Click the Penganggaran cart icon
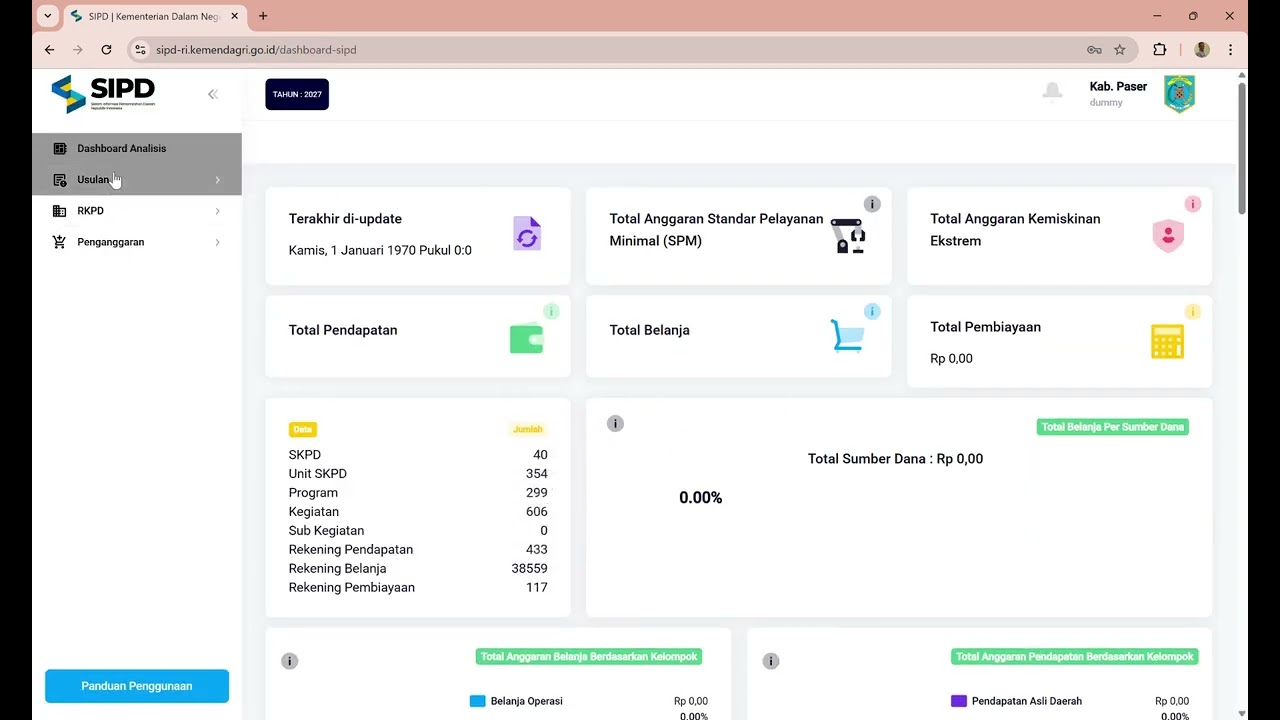The height and width of the screenshot is (720, 1280). pos(60,242)
